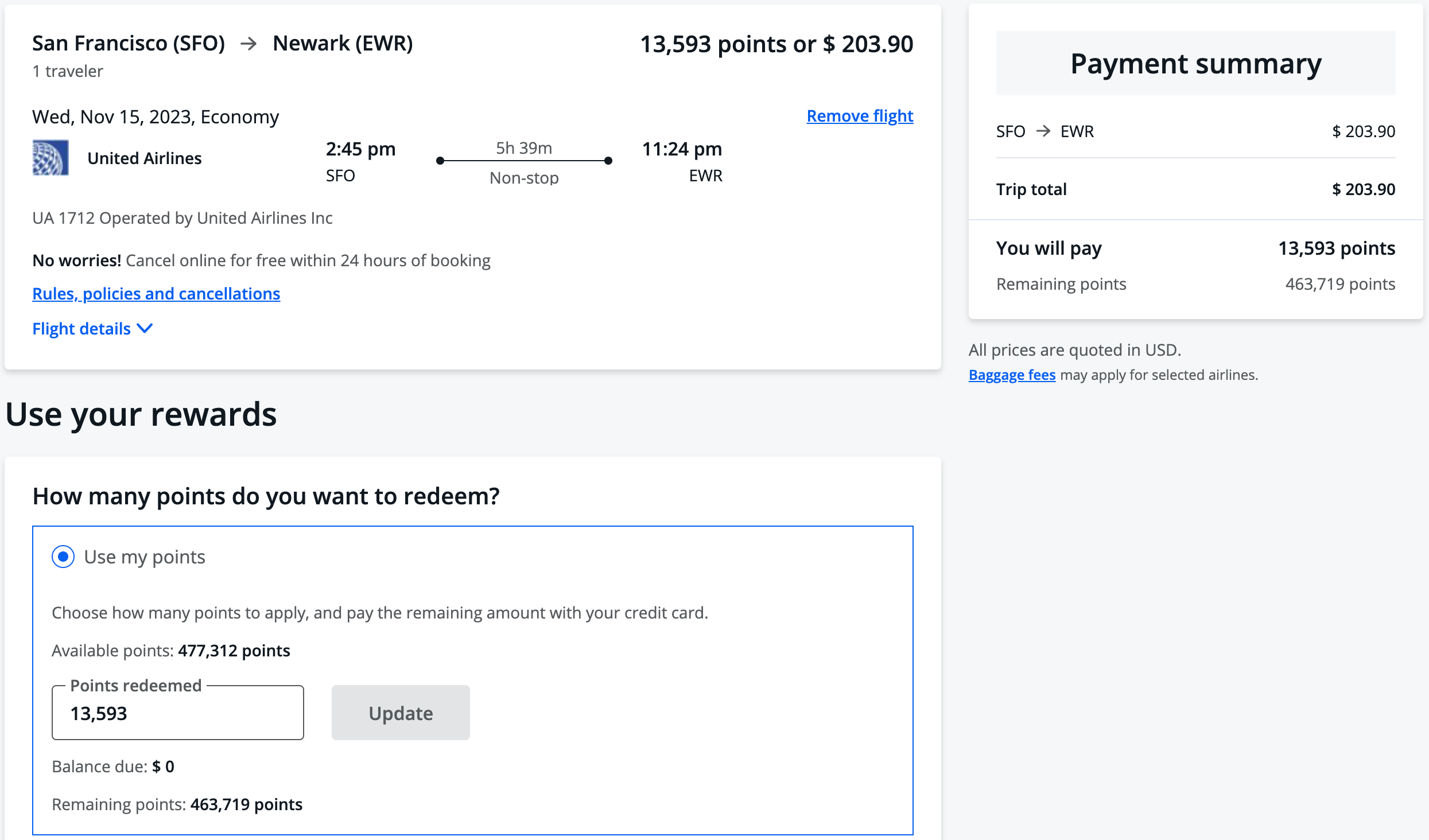
Task: Click the San Francisco (SFO) heading text
Action: pos(129,43)
